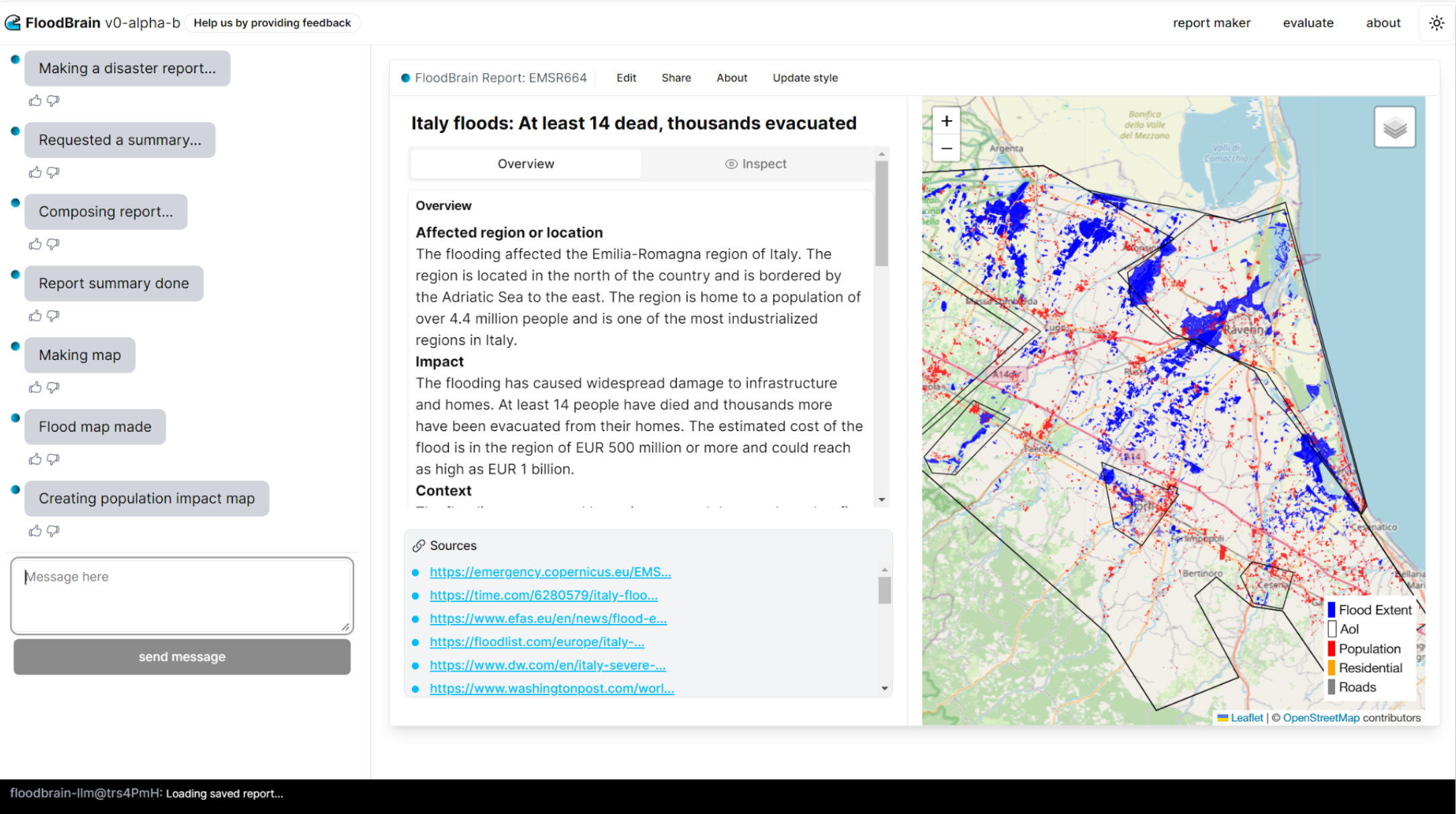1456x814 pixels.
Task: Thumbs up 'Creating population impact map' message
Action: pyautogui.click(x=35, y=531)
